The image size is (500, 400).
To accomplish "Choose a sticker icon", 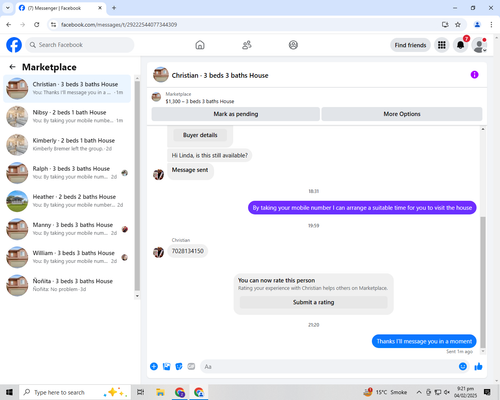I will [x=179, y=367].
